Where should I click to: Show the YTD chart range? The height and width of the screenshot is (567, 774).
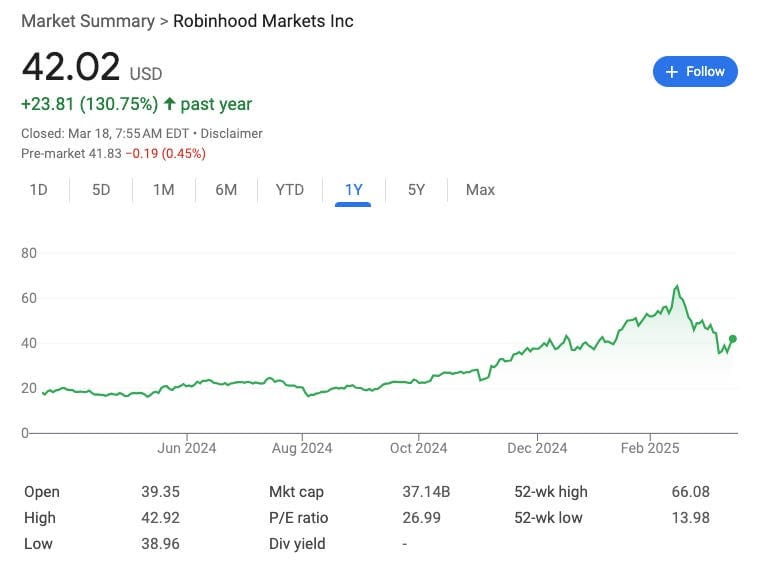tap(289, 190)
